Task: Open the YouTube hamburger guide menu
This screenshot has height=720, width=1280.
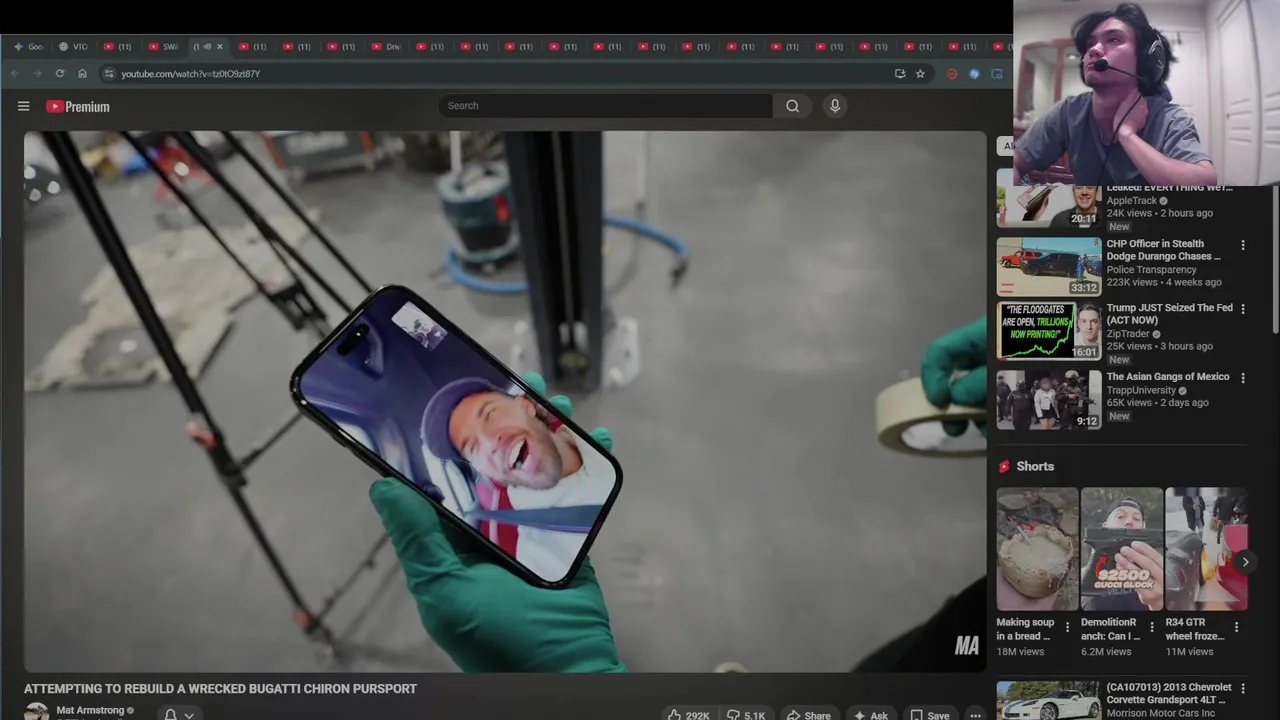Action: 23,106
